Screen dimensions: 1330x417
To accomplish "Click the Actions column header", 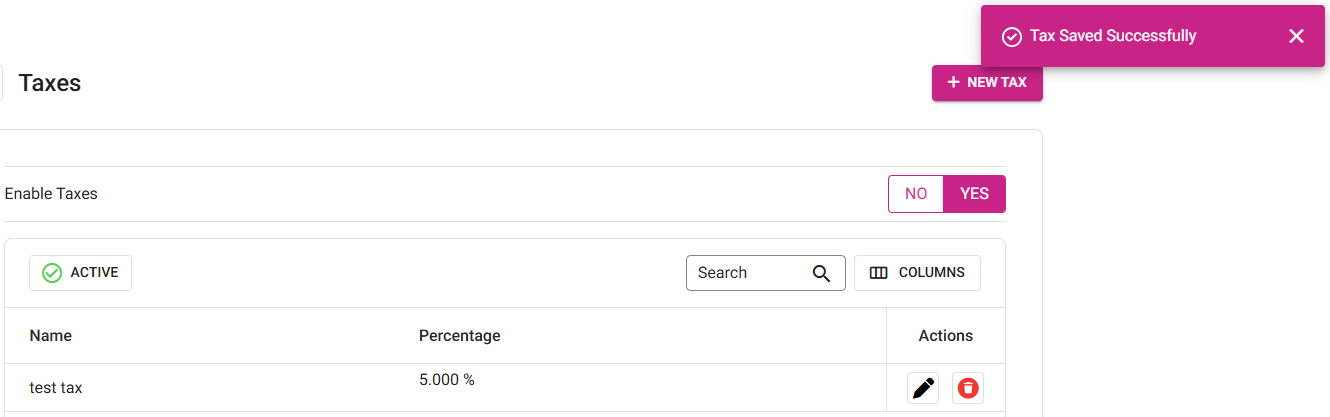I will pos(945,336).
